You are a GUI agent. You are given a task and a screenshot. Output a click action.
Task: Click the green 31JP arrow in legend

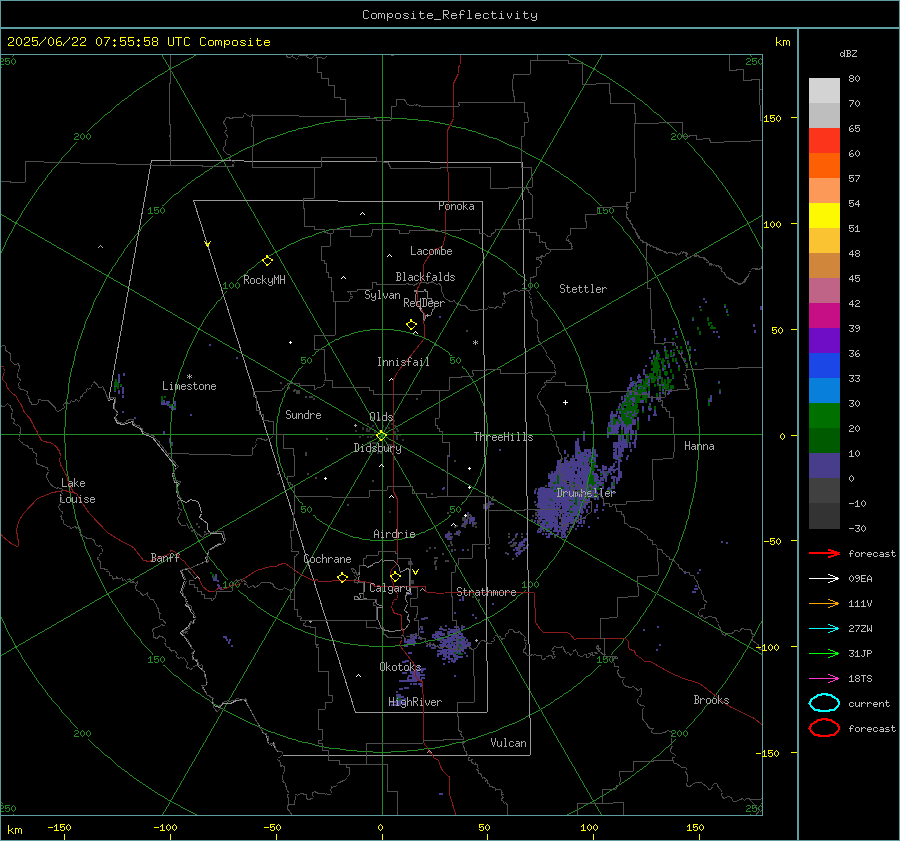click(824, 653)
